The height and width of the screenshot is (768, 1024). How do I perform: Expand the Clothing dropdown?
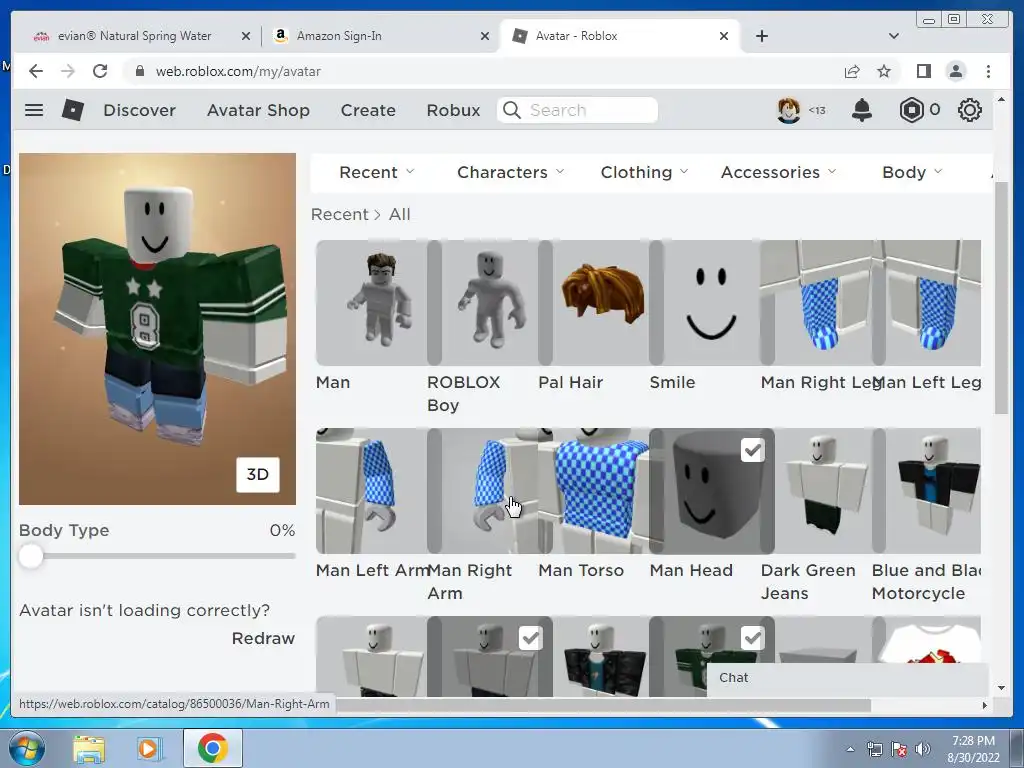pos(645,172)
